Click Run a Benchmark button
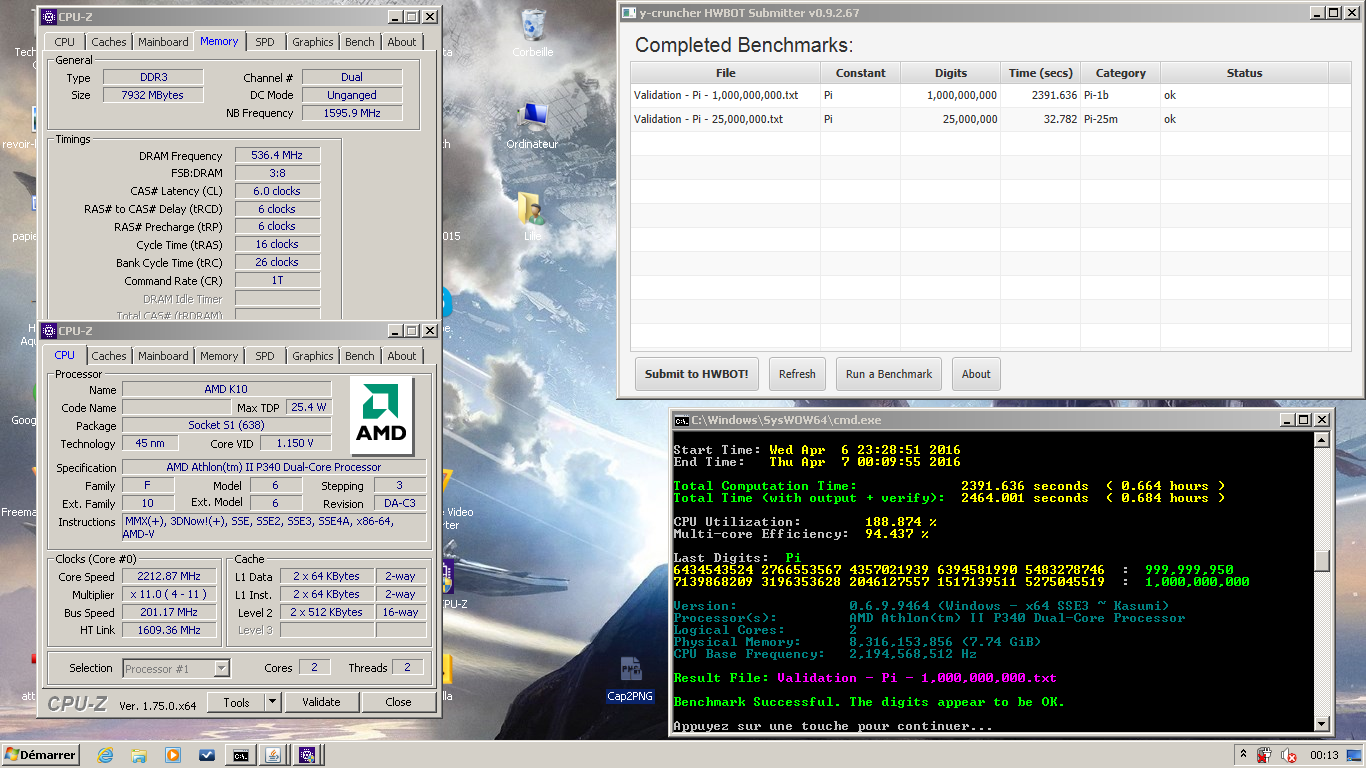Viewport: 1366px width, 768px height. coord(889,374)
